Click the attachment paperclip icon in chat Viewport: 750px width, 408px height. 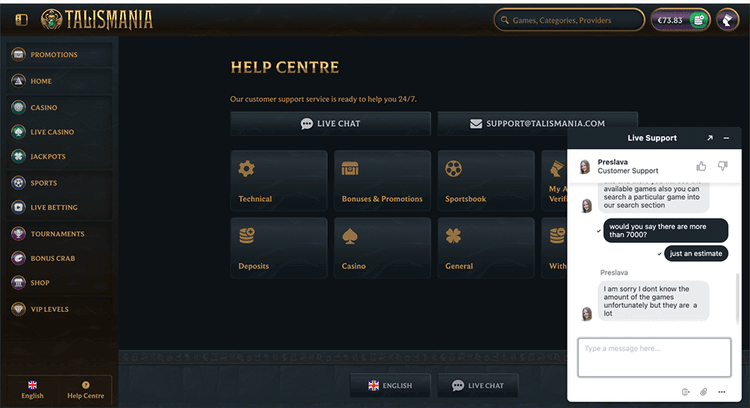click(704, 392)
